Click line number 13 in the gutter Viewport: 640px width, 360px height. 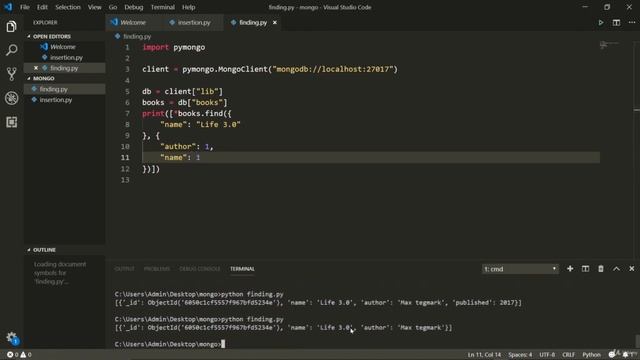125,180
